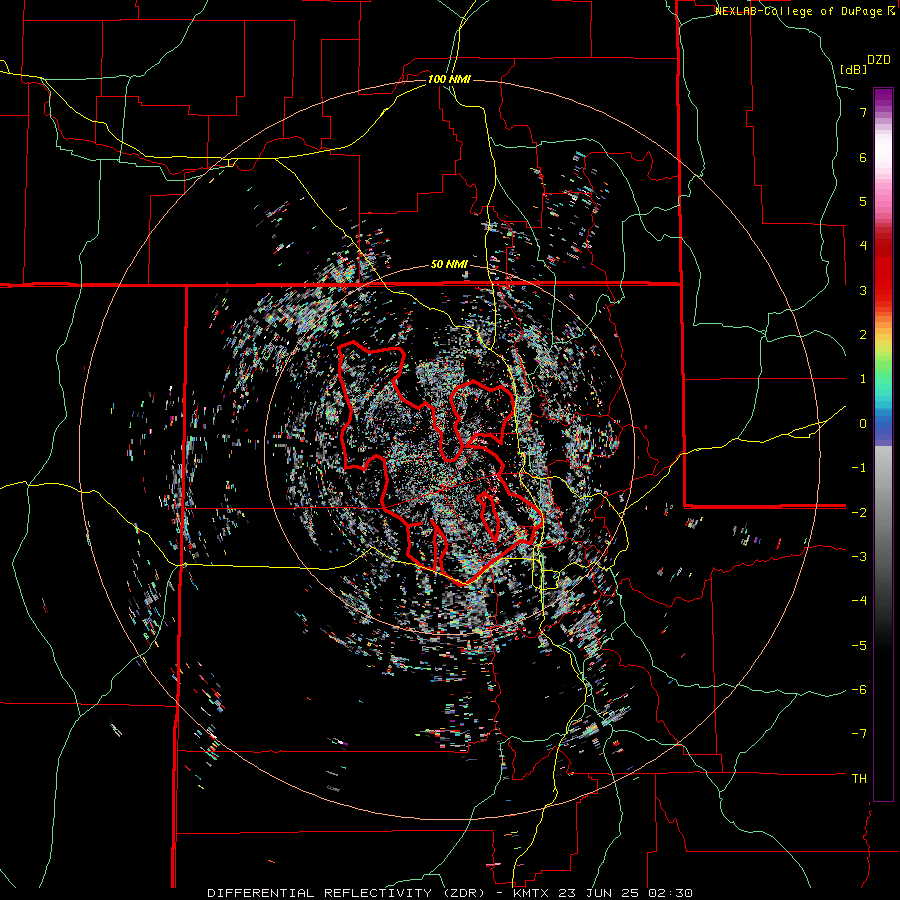The height and width of the screenshot is (900, 900).
Task: Click the ZDR color scale bar
Action: click(x=883, y=444)
